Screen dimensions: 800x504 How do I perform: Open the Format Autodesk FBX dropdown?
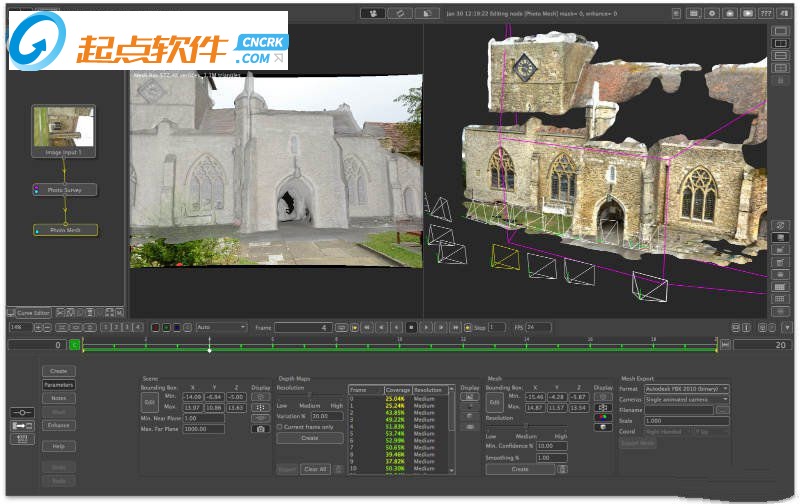[x=687, y=388]
